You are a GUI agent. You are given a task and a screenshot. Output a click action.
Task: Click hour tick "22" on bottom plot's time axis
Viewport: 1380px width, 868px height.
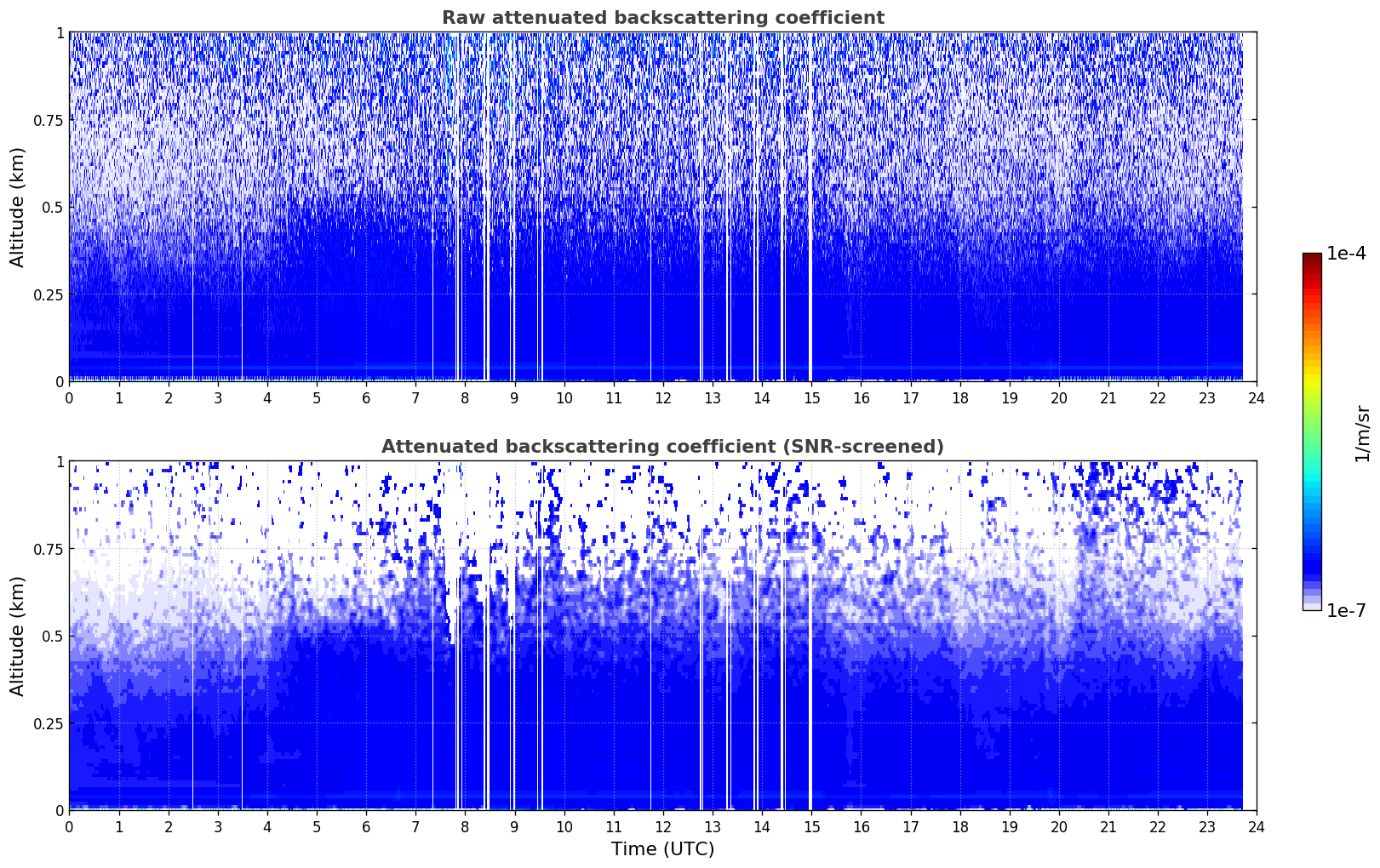[1158, 826]
